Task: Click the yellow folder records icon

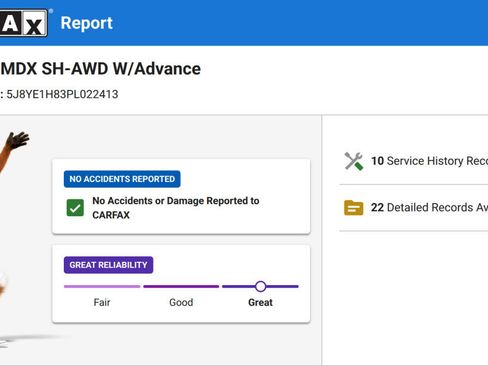Action: 354,208
